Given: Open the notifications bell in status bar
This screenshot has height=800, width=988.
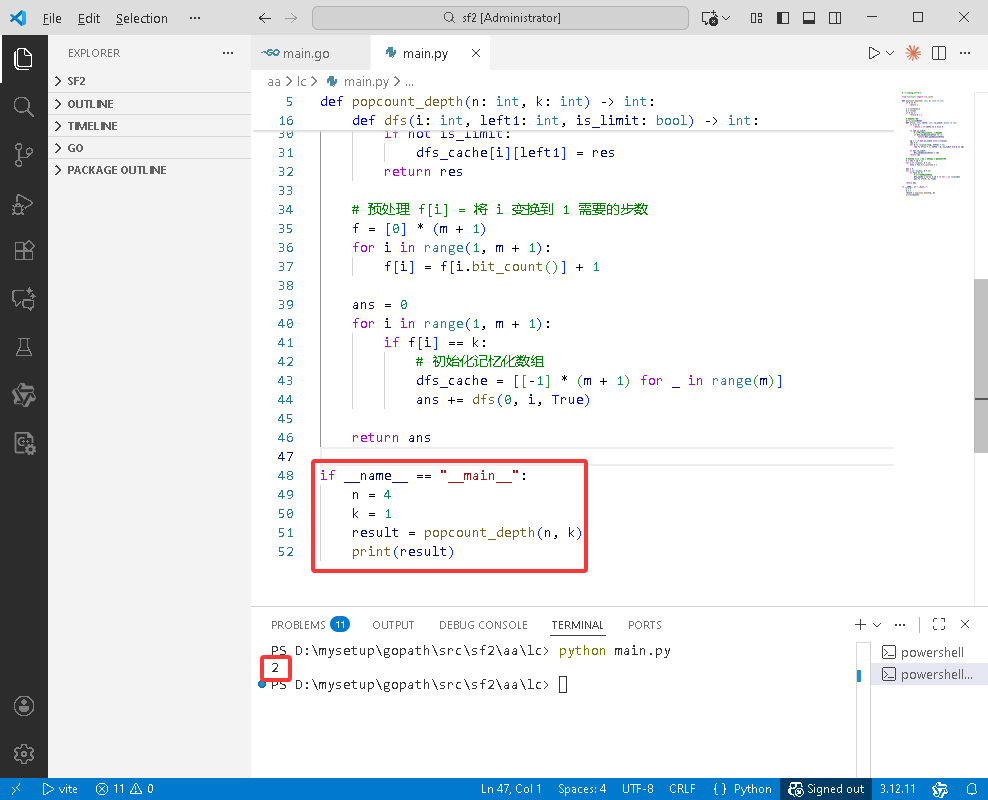Looking at the screenshot, I should (x=972, y=789).
